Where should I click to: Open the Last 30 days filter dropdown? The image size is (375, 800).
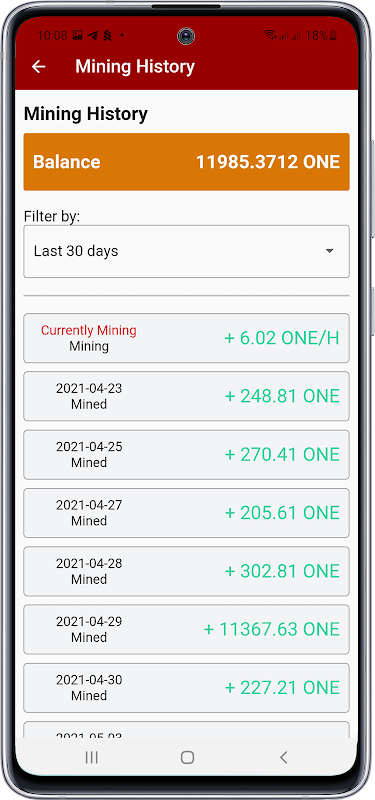186,252
